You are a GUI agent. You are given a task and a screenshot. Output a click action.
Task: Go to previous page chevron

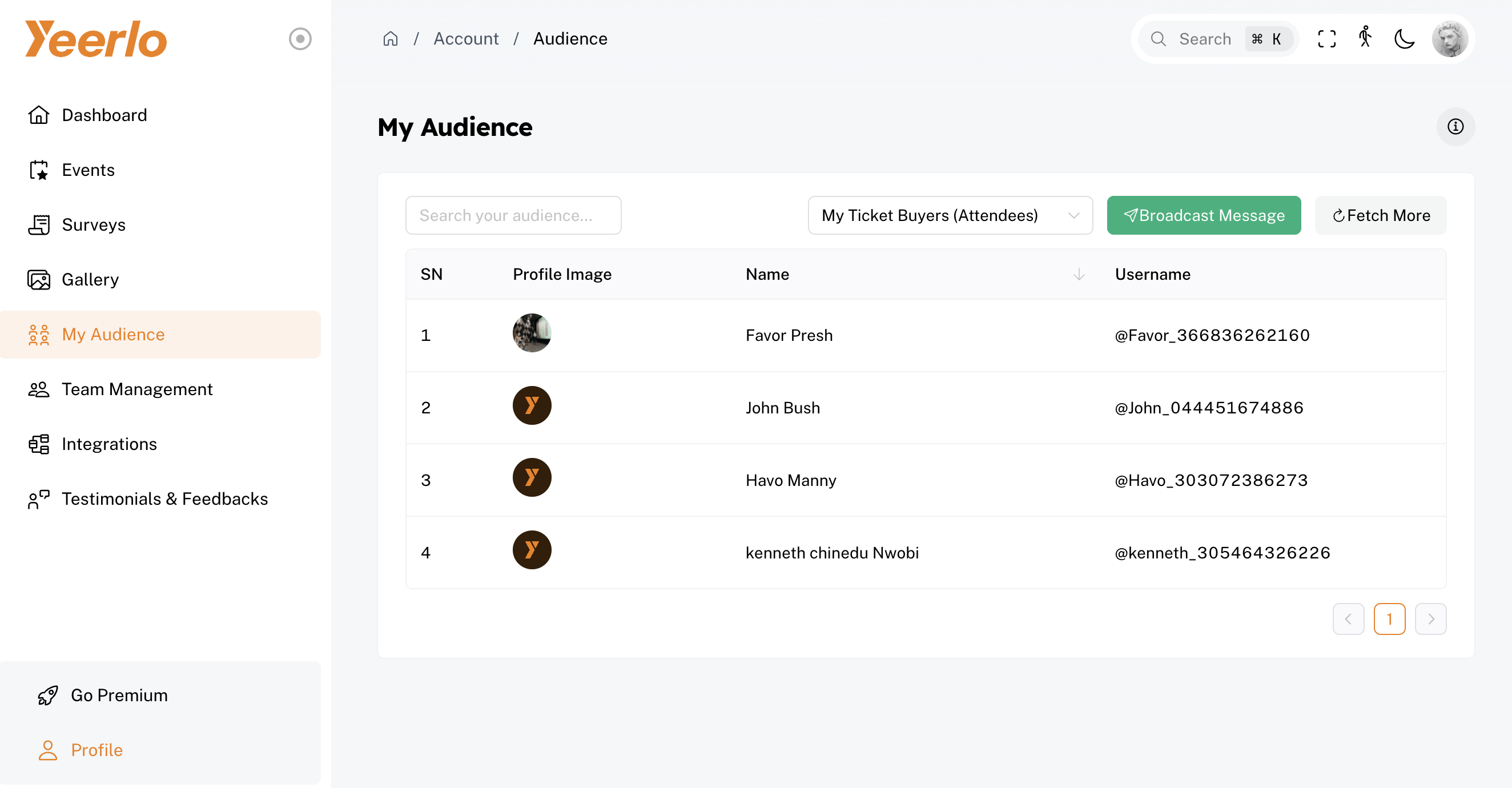1348,619
